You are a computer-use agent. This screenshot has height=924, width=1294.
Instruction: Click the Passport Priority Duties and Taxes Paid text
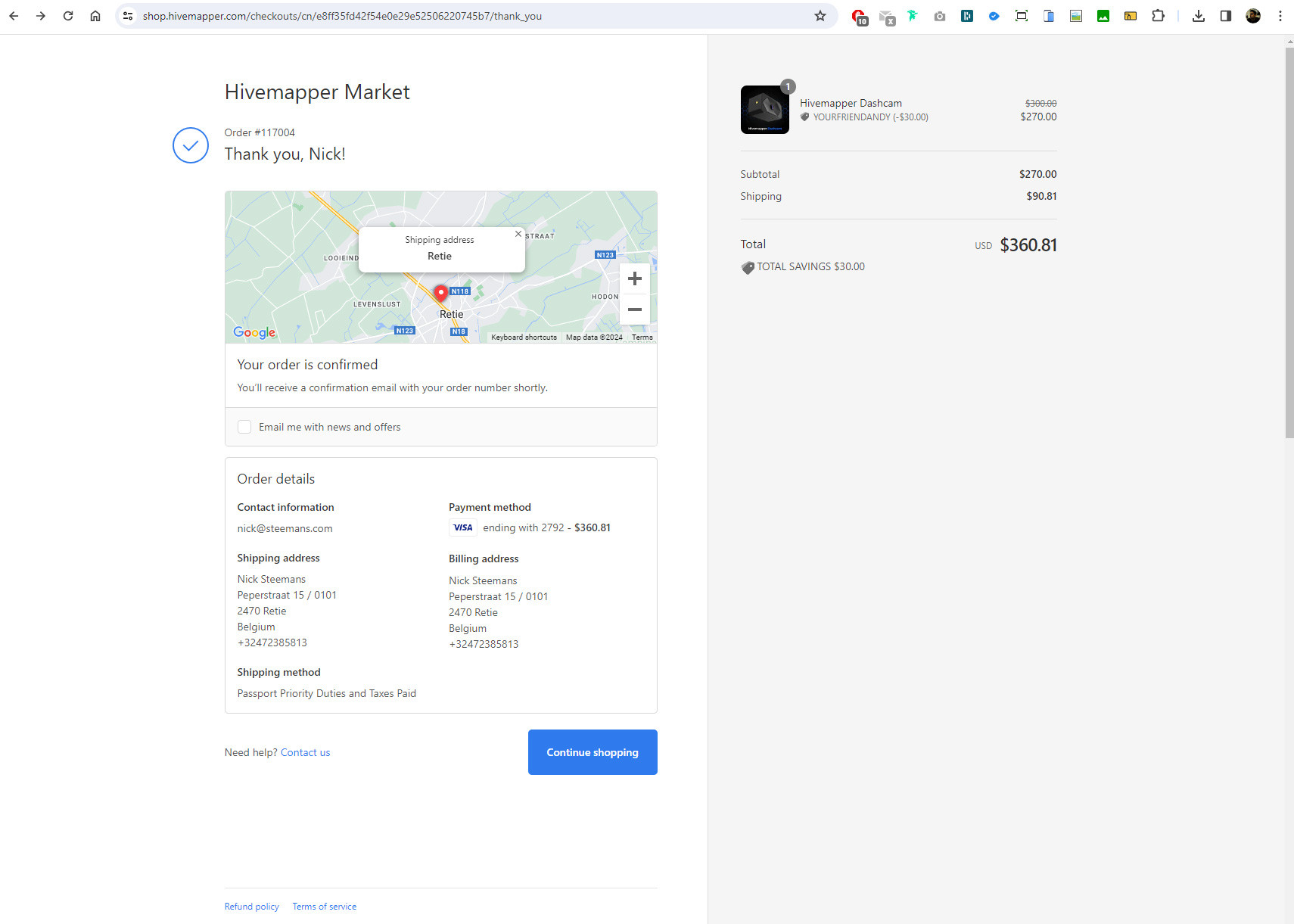click(327, 693)
